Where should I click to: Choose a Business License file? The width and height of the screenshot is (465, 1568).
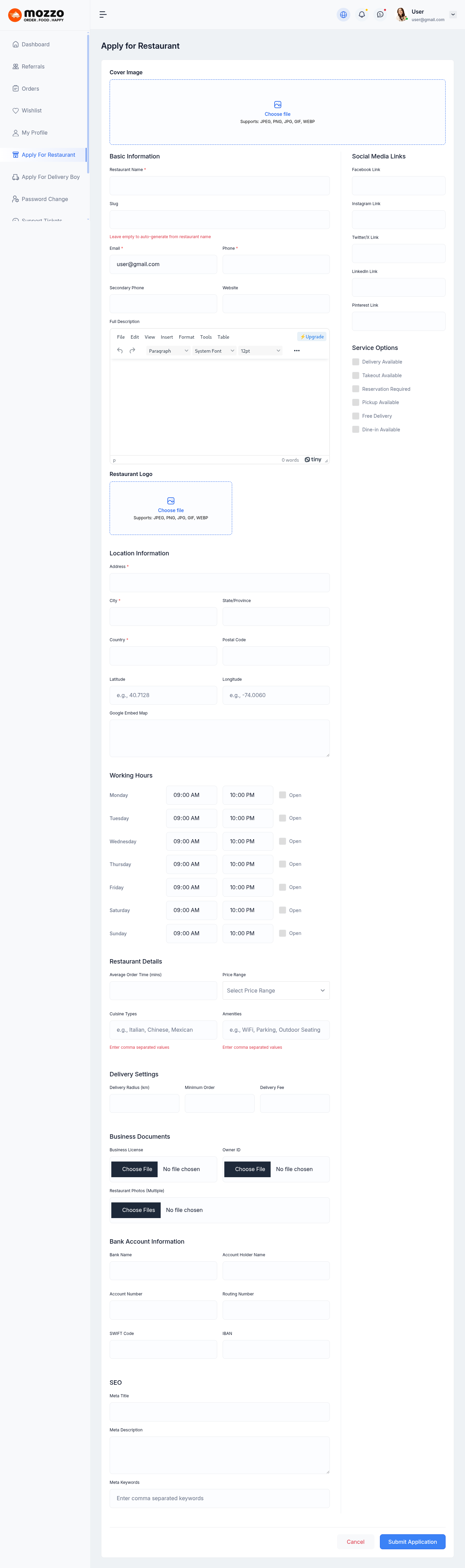(x=137, y=1169)
